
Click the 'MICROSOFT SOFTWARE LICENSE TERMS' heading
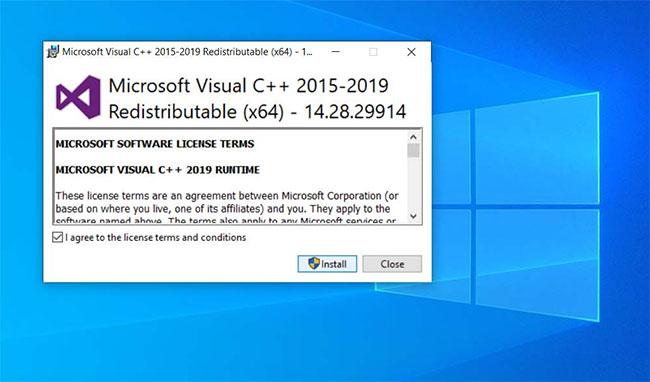155,144
